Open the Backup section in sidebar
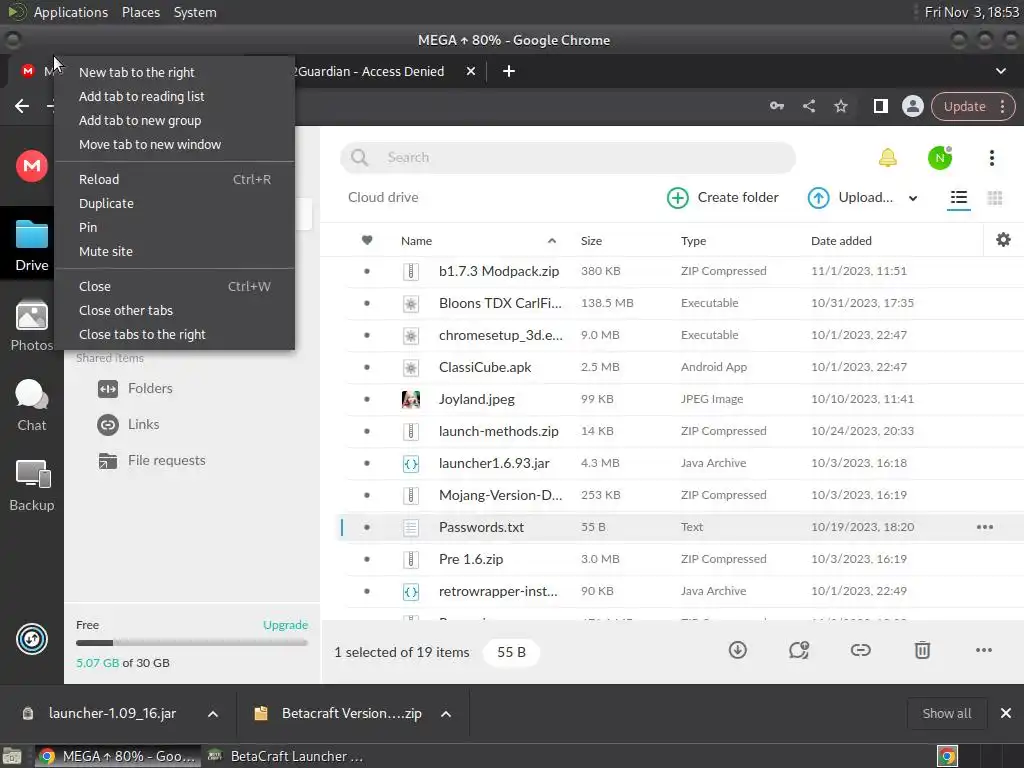This screenshot has height=768, width=1024. 32,485
